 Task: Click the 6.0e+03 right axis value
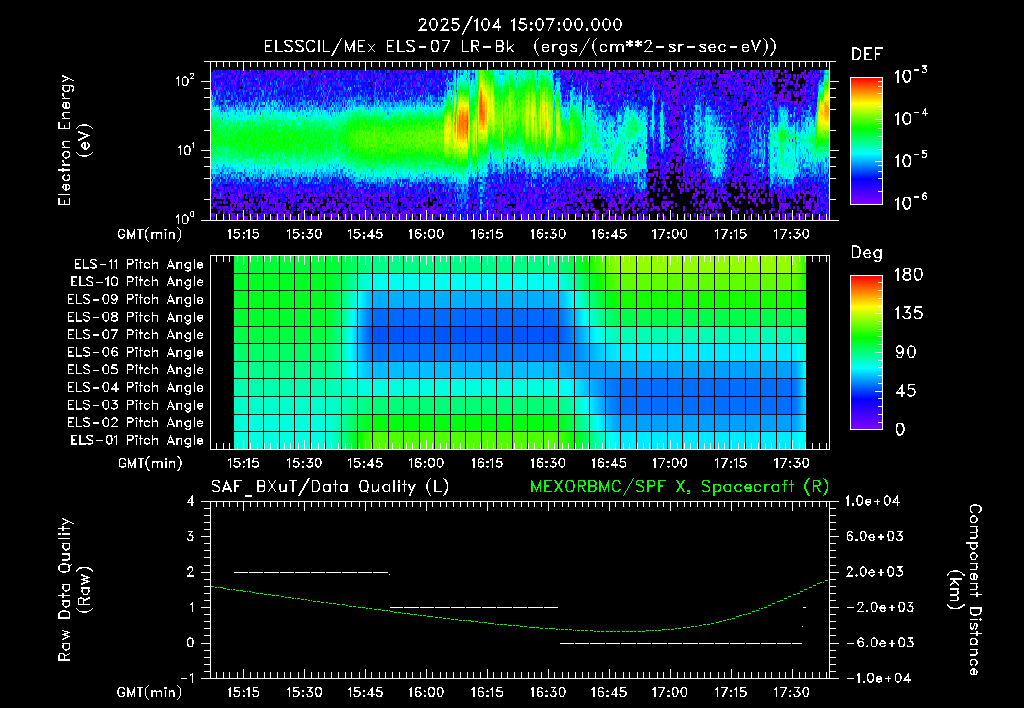coord(875,537)
